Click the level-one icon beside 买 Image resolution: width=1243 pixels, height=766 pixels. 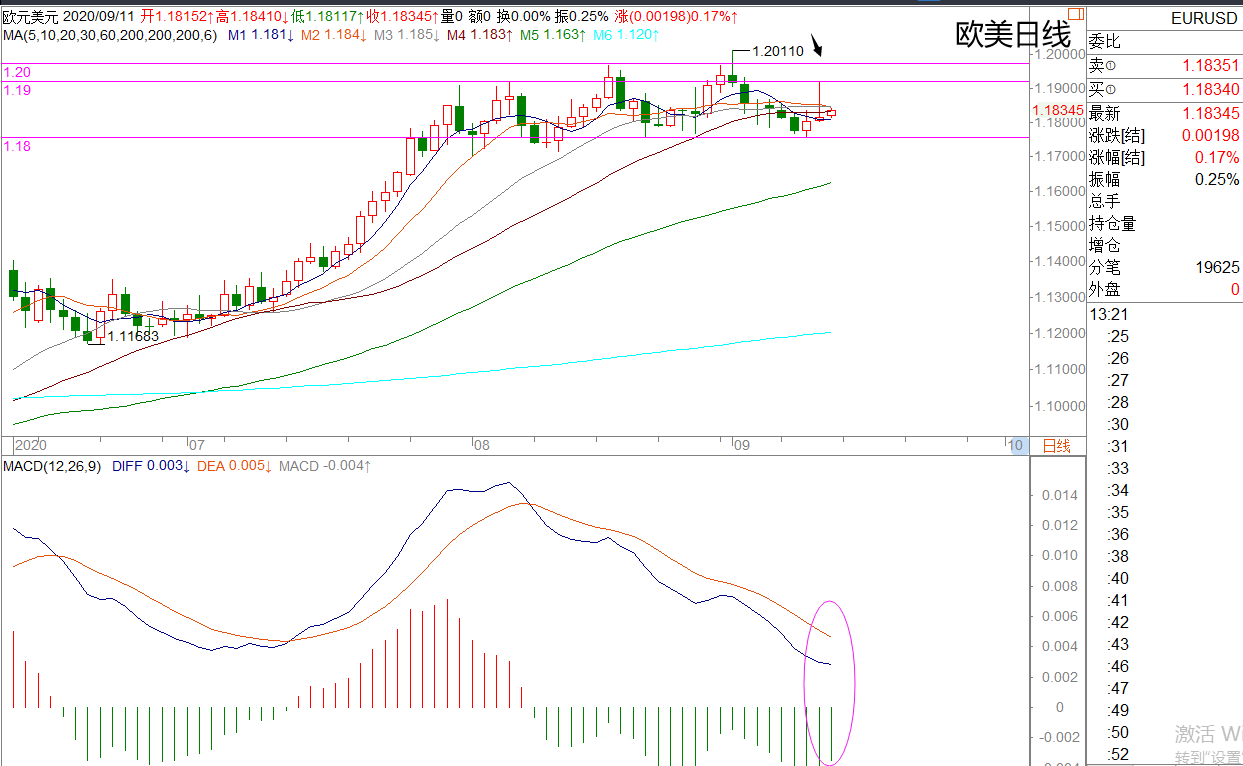[1111, 89]
